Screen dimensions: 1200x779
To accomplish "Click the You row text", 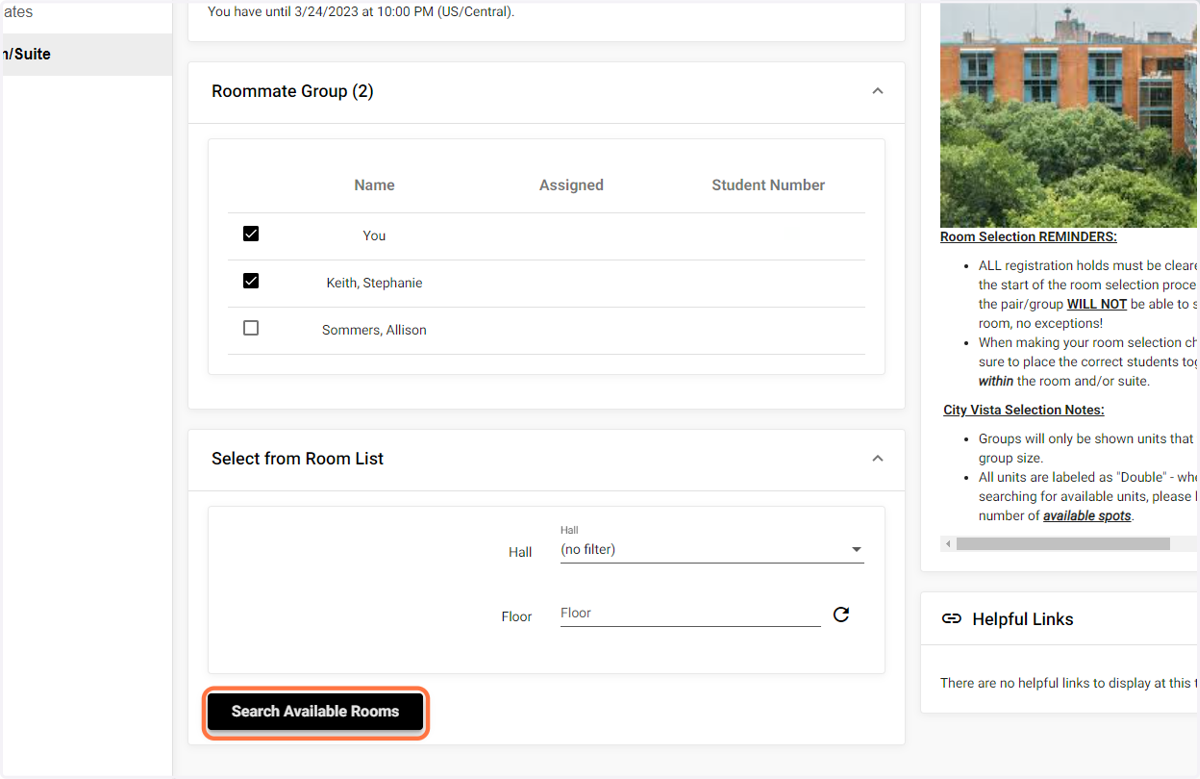I will click(x=374, y=236).
